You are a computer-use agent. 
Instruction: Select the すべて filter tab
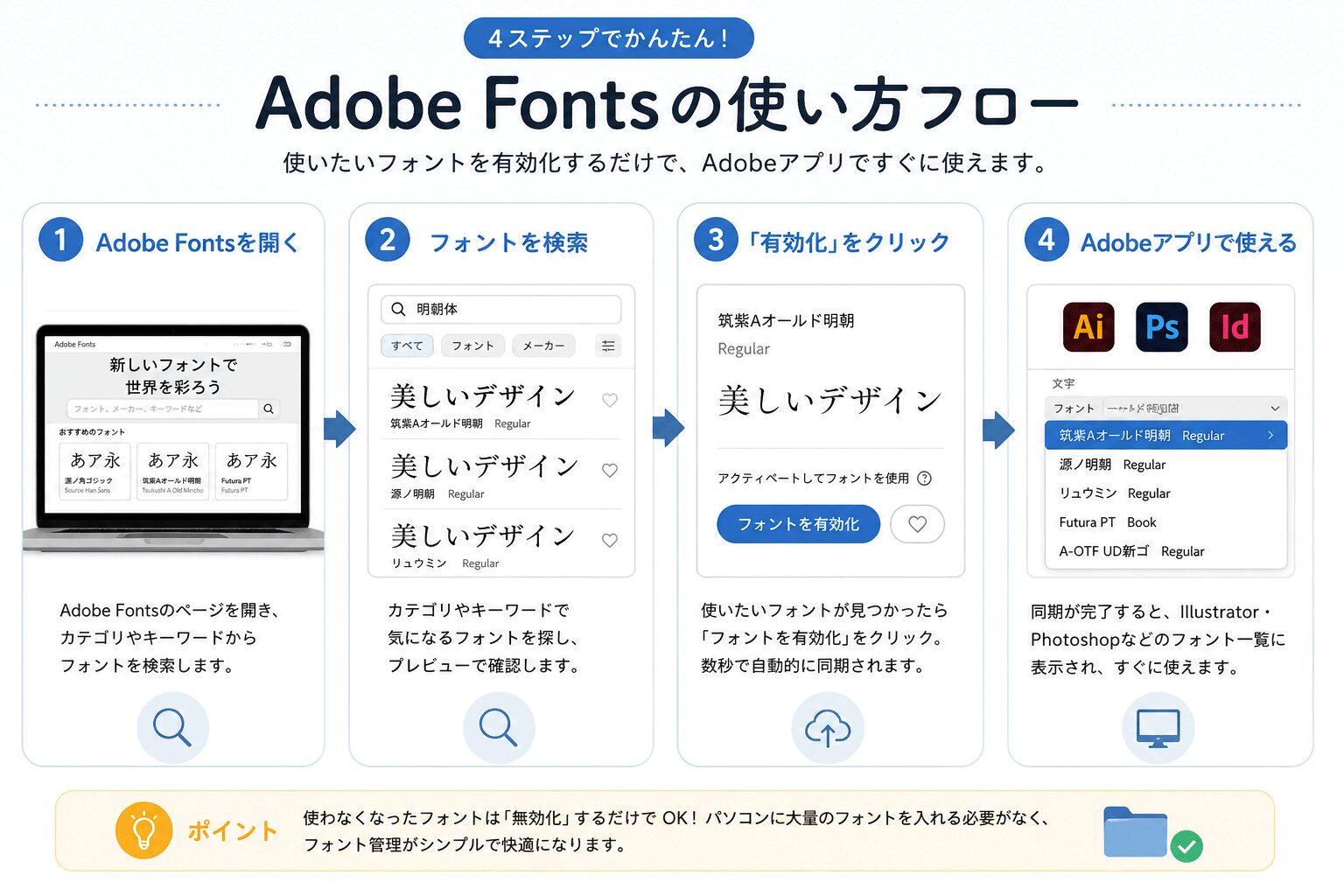click(x=407, y=346)
